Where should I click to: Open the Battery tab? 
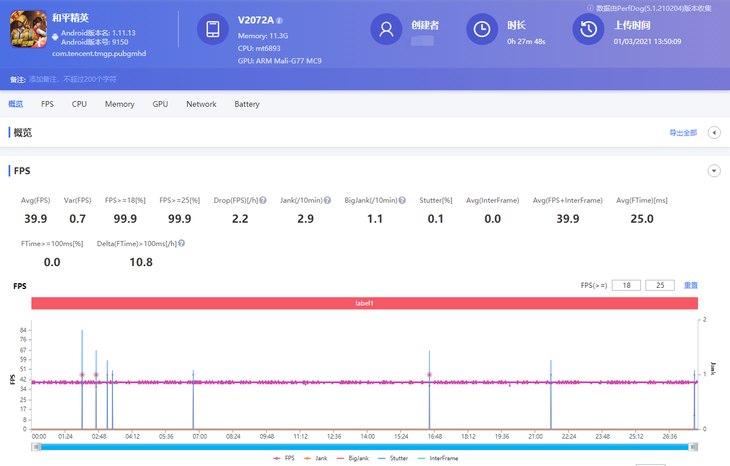247,104
